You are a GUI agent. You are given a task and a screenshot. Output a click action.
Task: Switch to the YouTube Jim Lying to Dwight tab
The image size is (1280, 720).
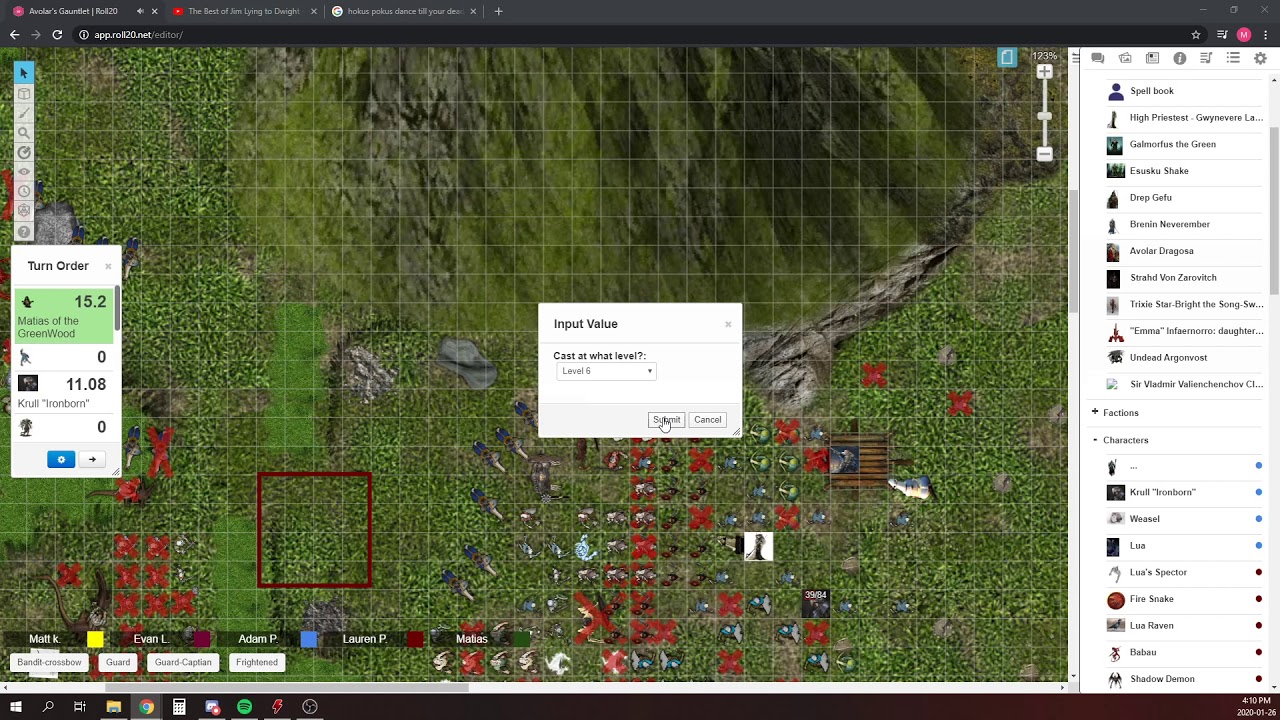point(244,11)
